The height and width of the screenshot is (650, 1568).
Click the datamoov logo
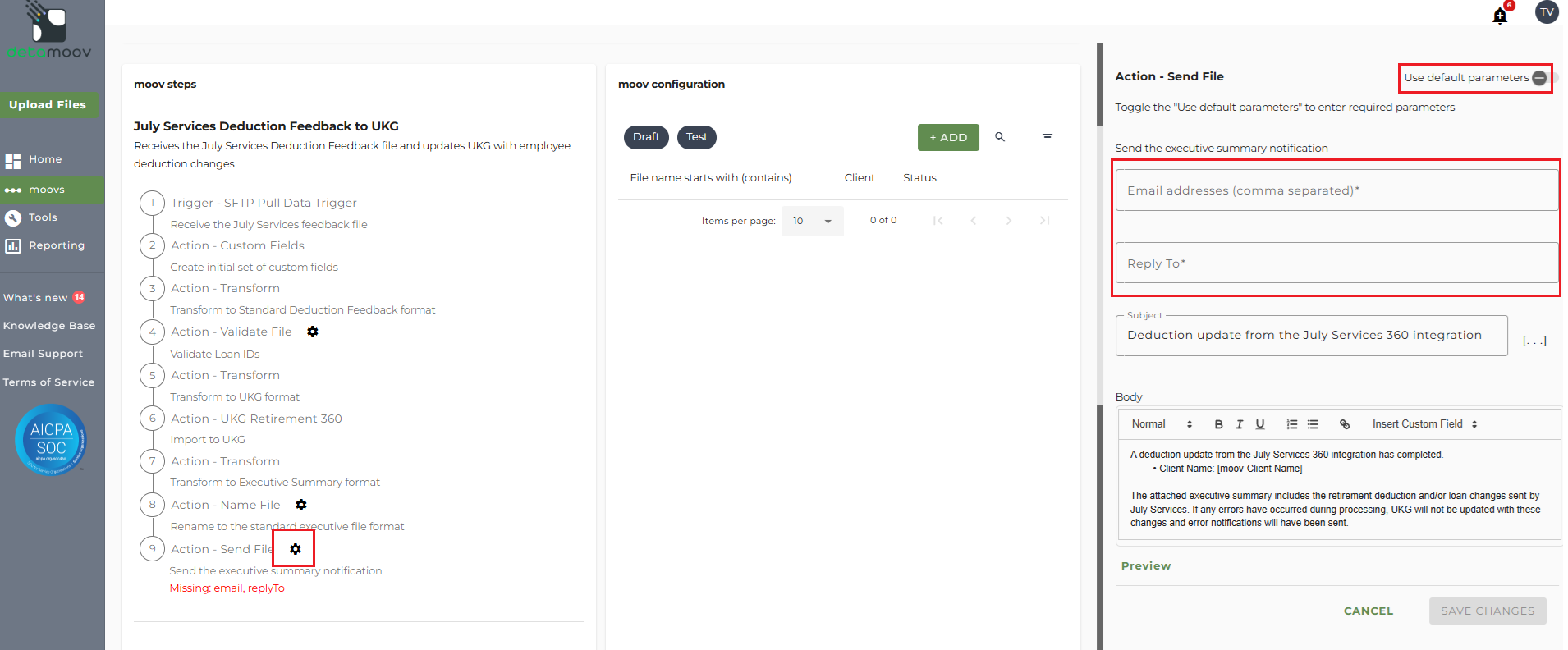pyautogui.click(x=49, y=31)
